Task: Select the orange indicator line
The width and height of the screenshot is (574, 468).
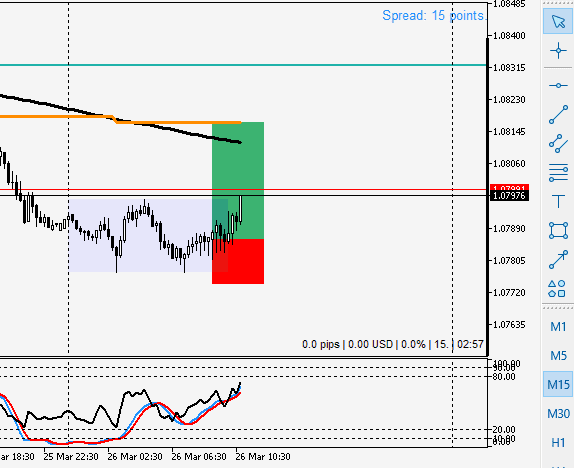Action: point(176,122)
